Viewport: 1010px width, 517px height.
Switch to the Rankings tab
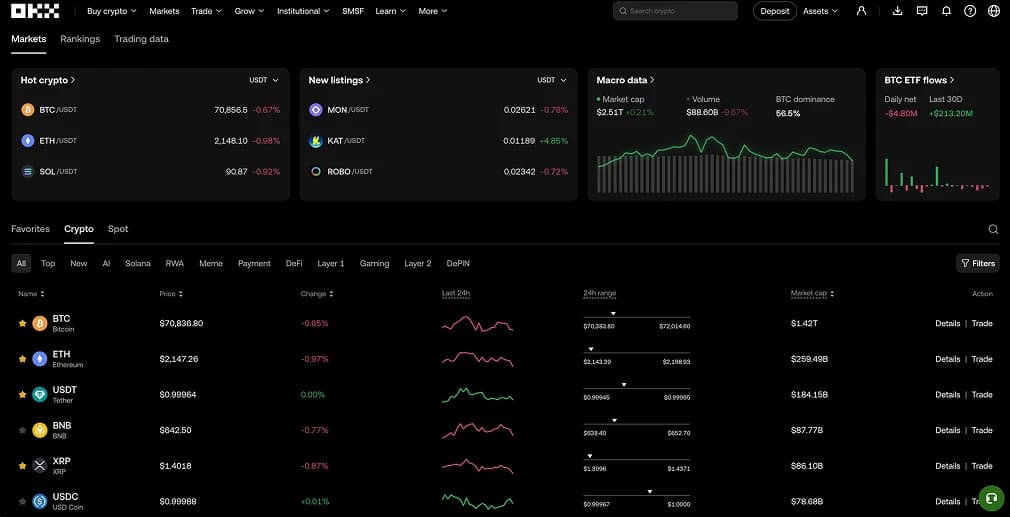[80, 39]
